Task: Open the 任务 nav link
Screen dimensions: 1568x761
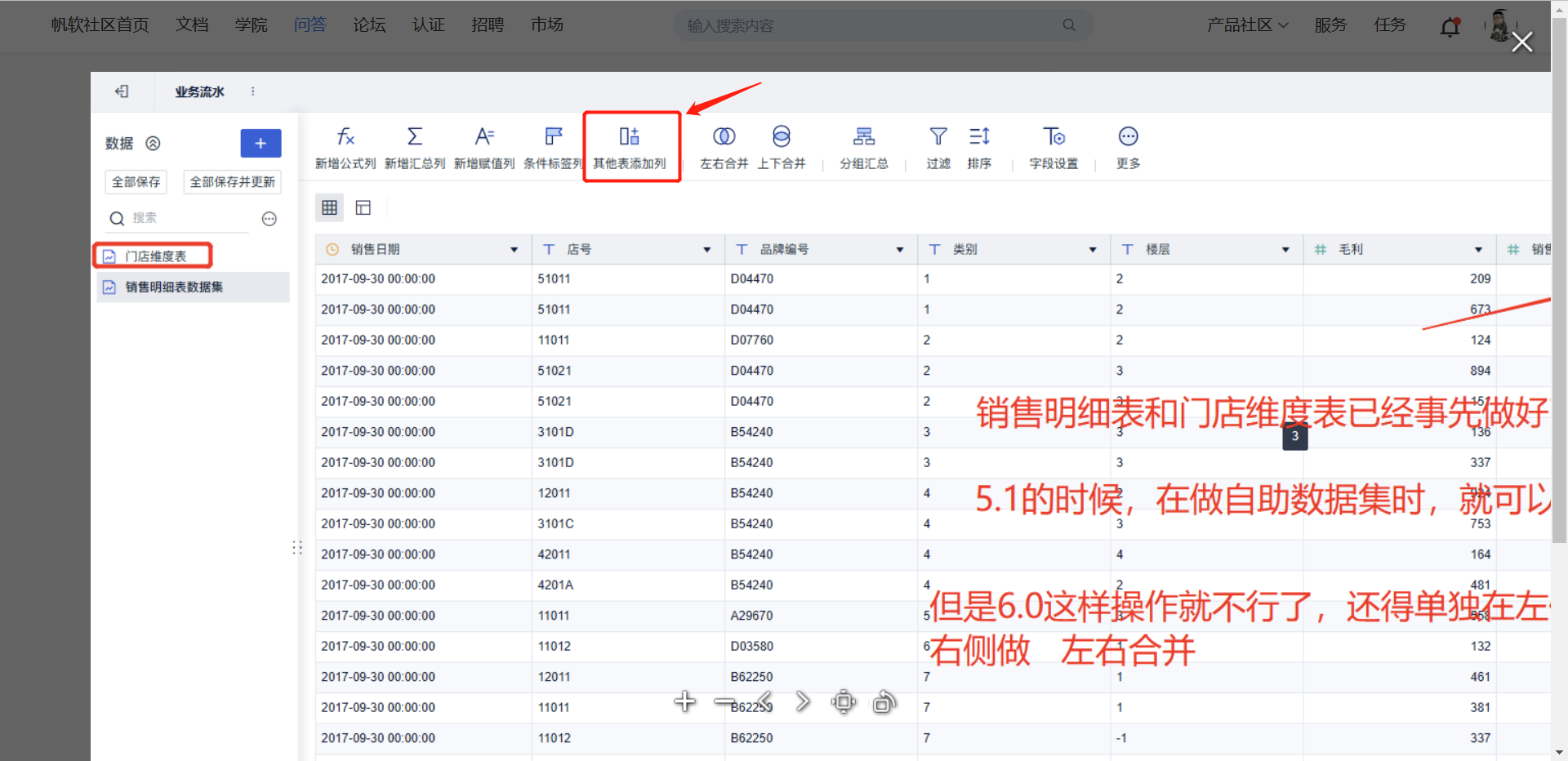Action: tap(1390, 25)
